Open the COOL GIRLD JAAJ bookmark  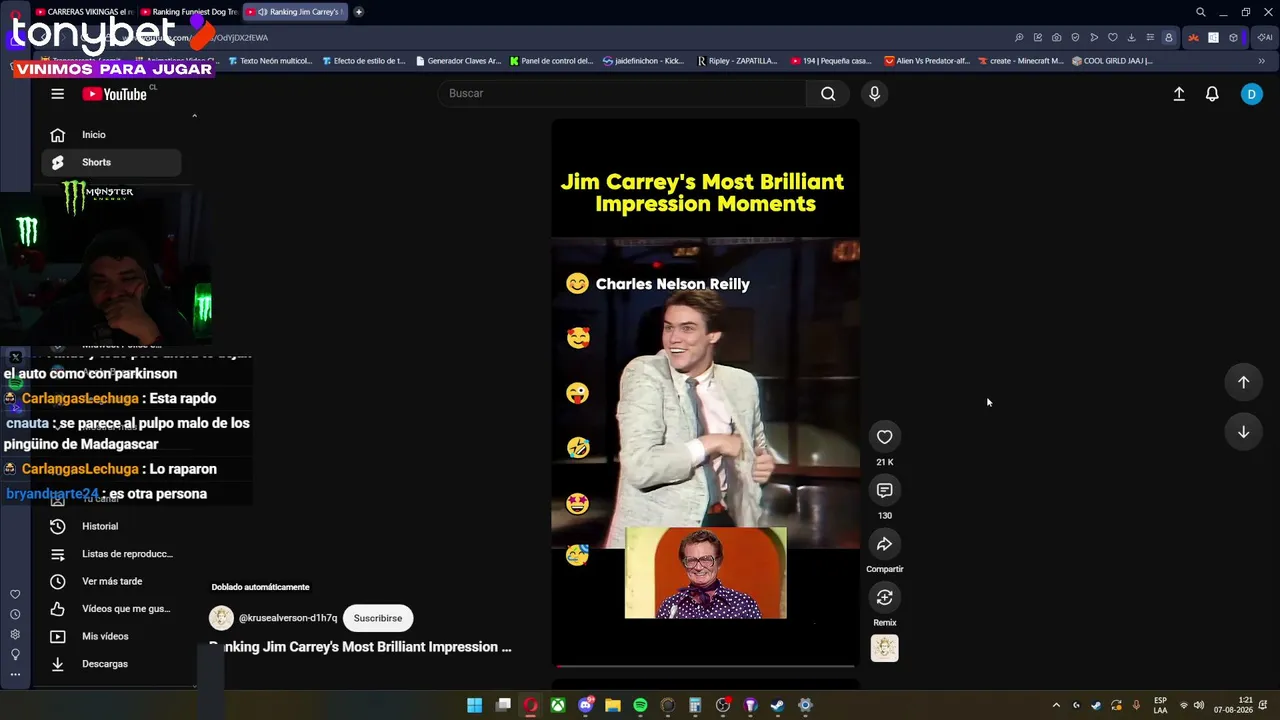(1112, 61)
